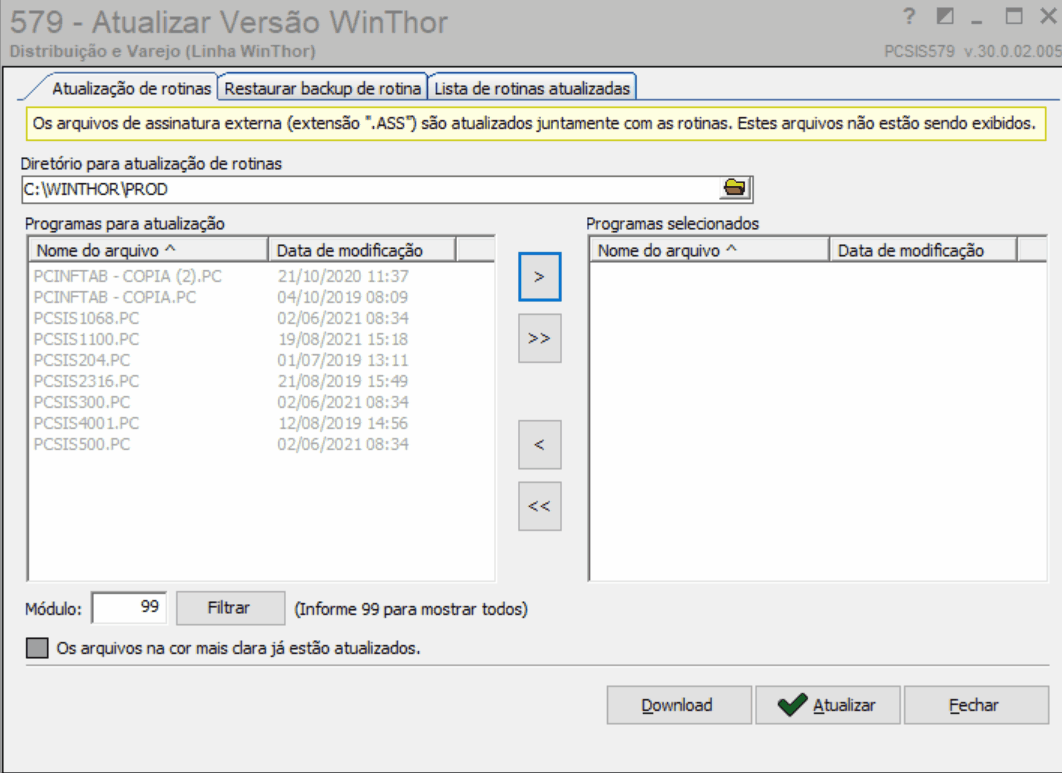The height and width of the screenshot is (773, 1062).
Task: Select file PCSIS300.PC
Action: 81,402
